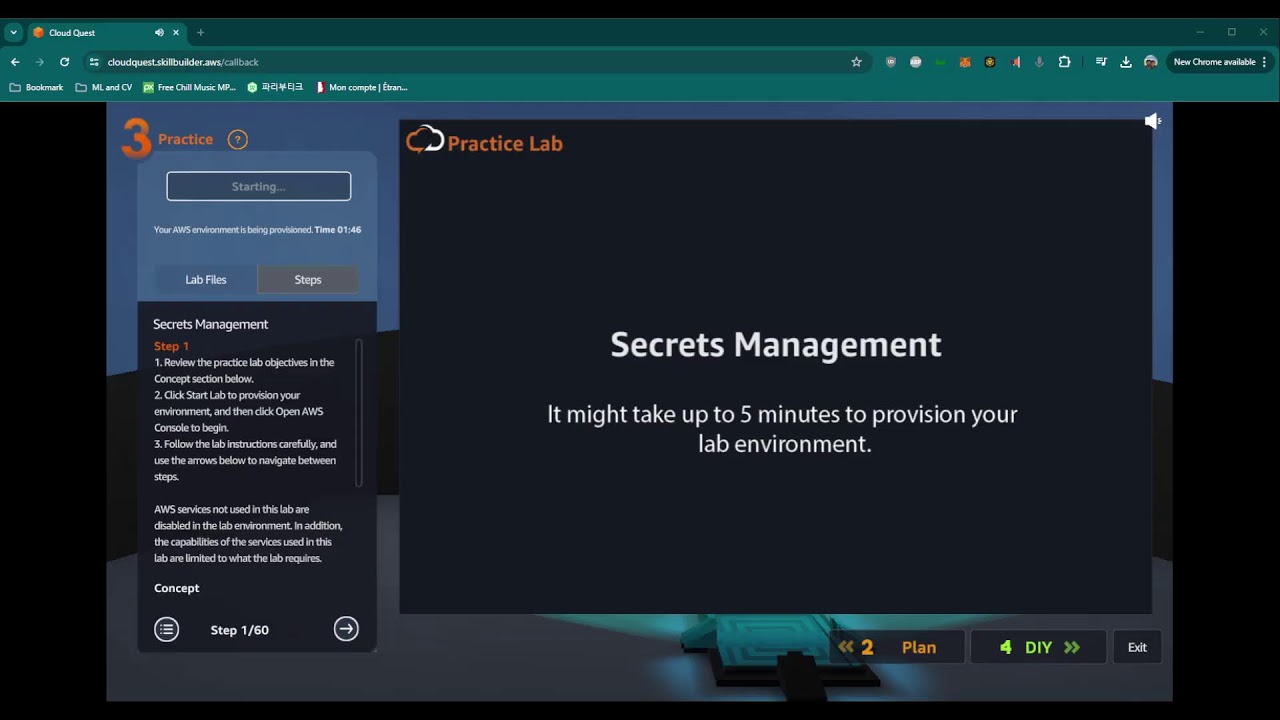Image resolution: width=1280 pixels, height=720 pixels.
Task: Open the tab search dropdown arrow
Action: click(13, 33)
